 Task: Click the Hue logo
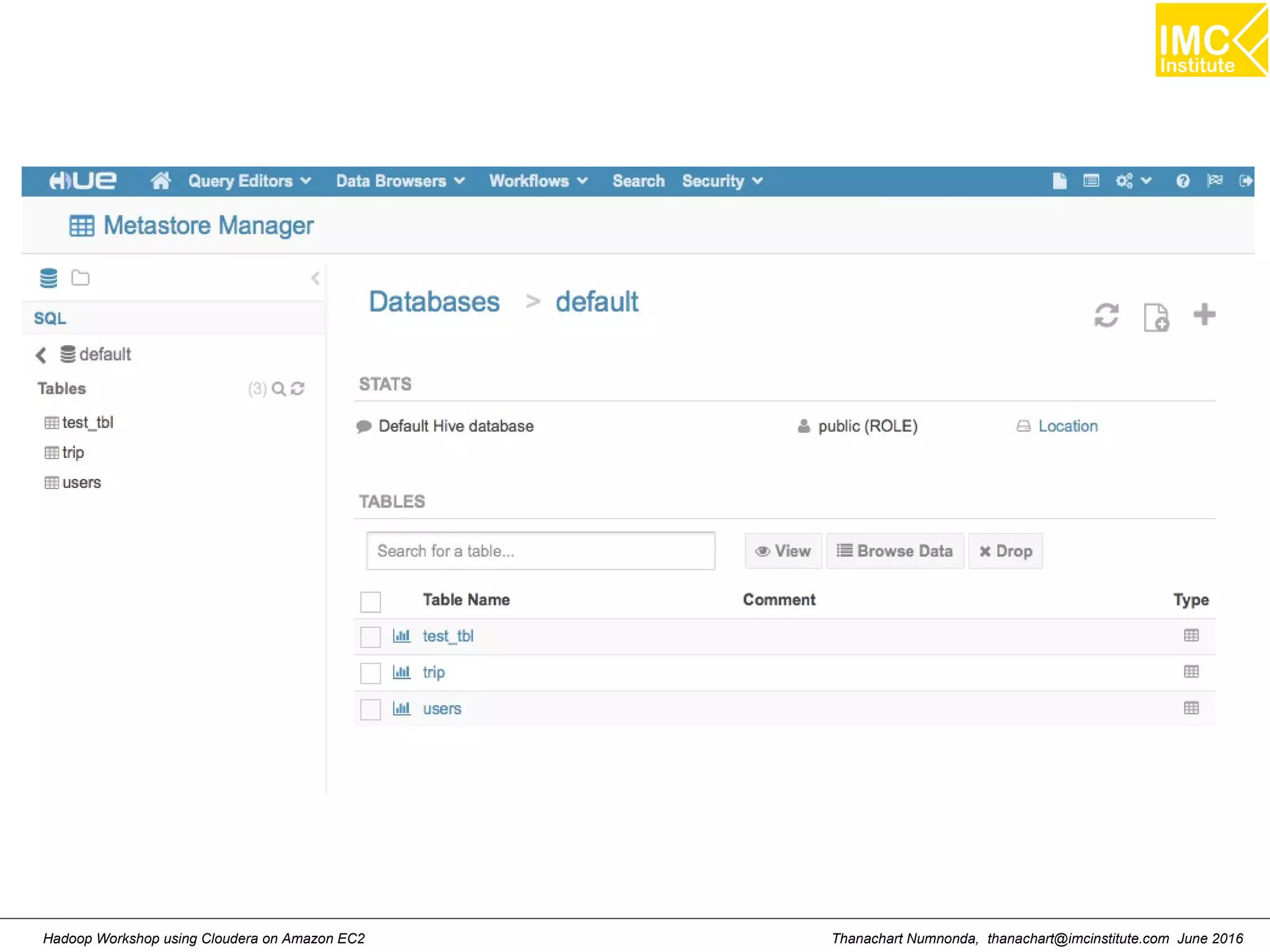click(82, 181)
